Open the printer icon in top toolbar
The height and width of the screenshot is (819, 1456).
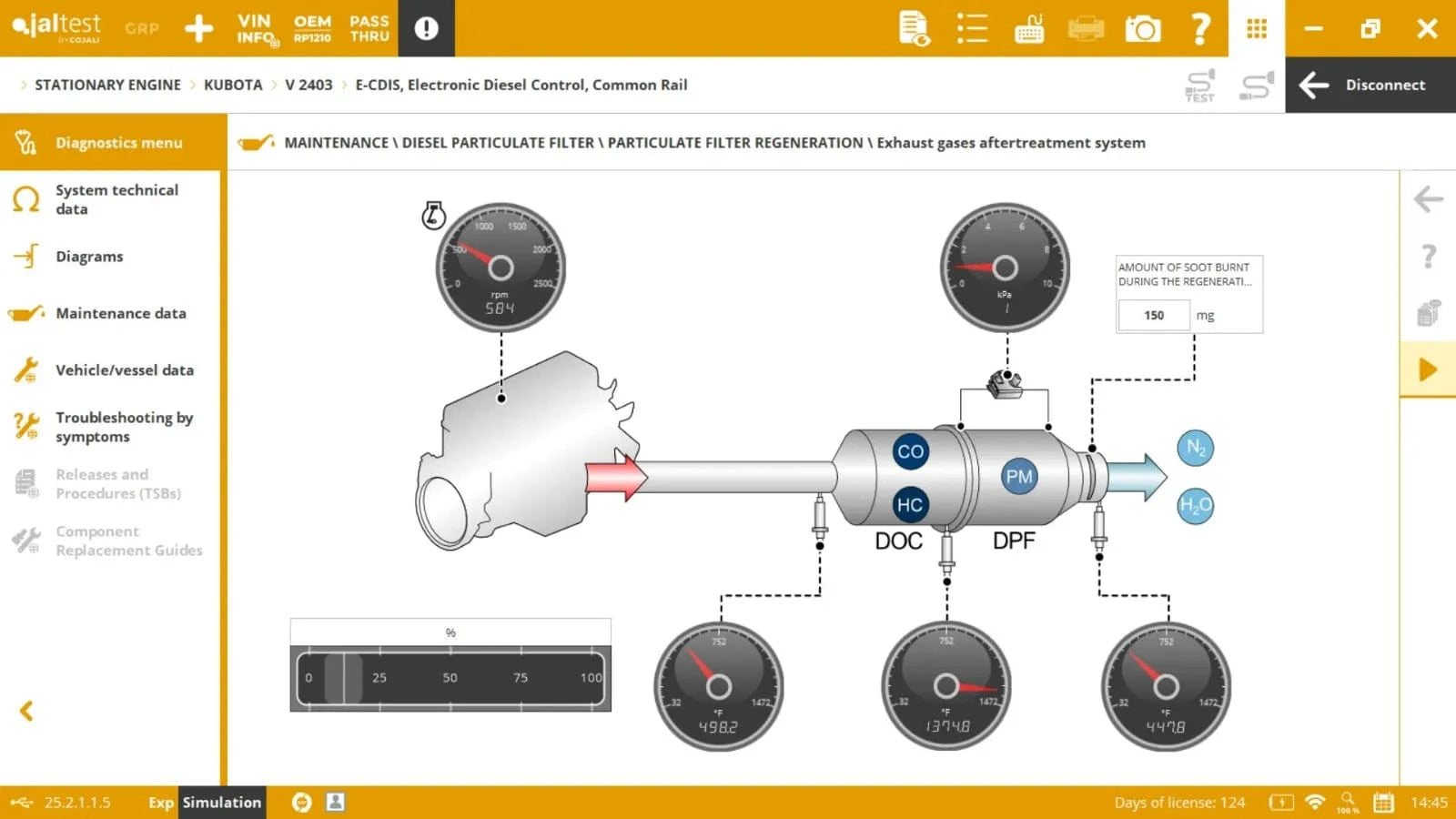(x=1086, y=29)
